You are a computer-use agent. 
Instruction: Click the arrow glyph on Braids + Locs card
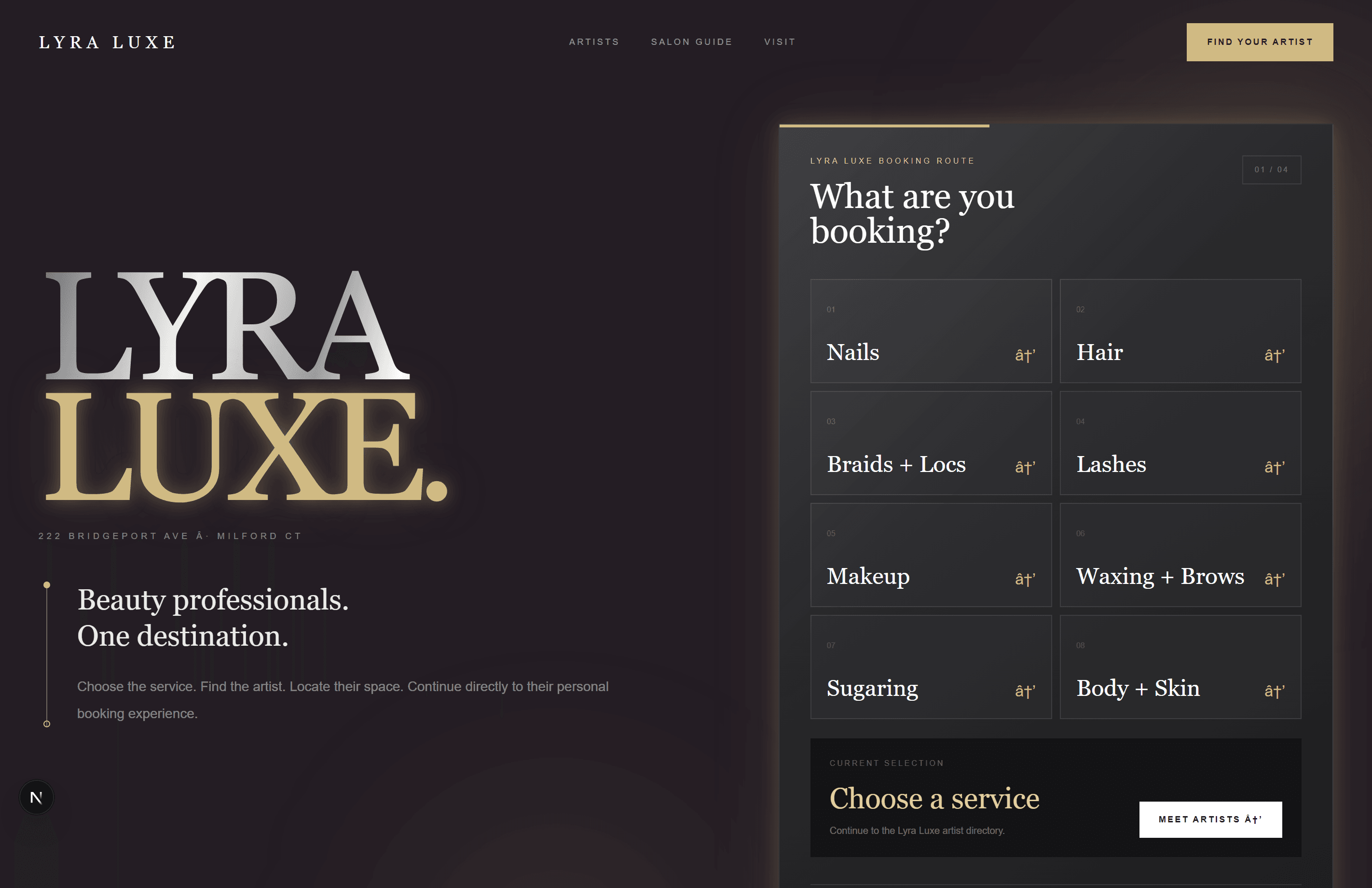click(1025, 467)
